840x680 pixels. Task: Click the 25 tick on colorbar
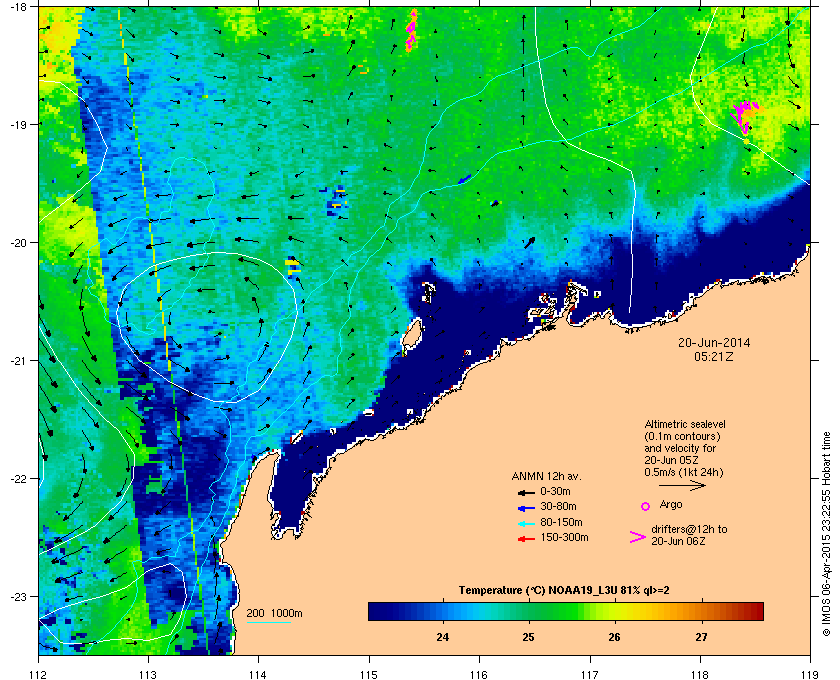(528, 637)
